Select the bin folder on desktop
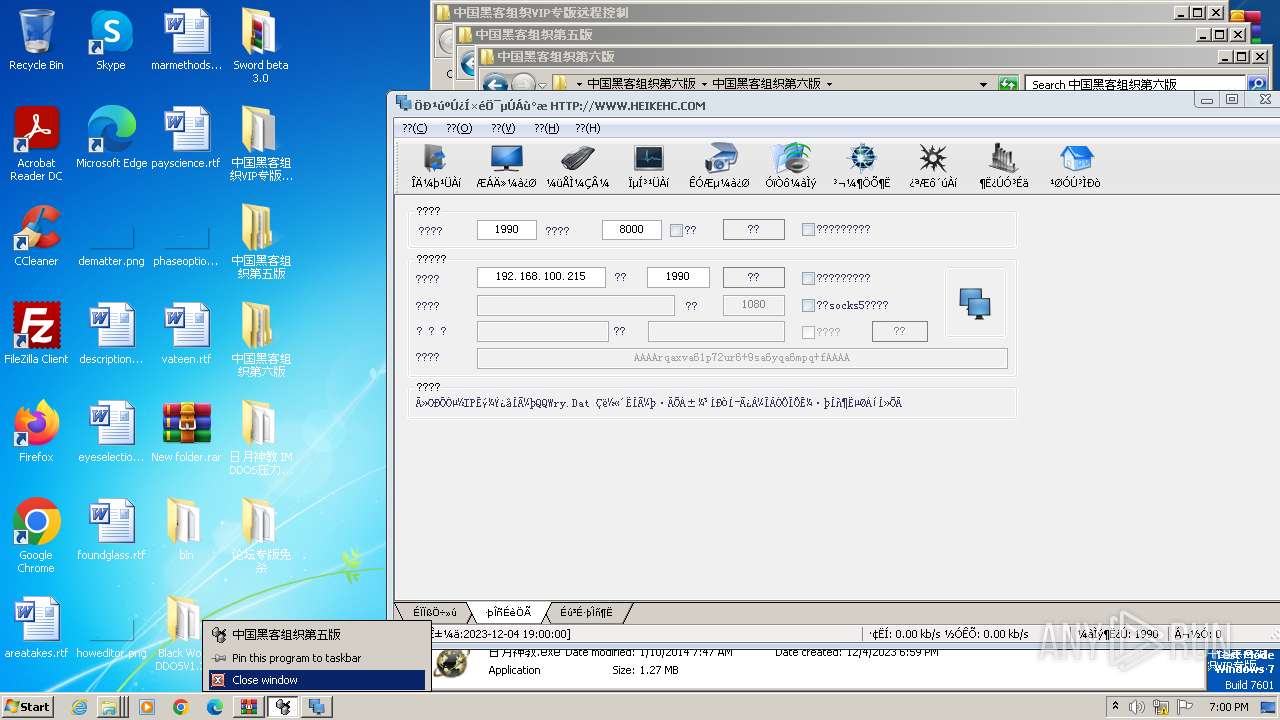The image size is (1280, 720). coord(186,530)
